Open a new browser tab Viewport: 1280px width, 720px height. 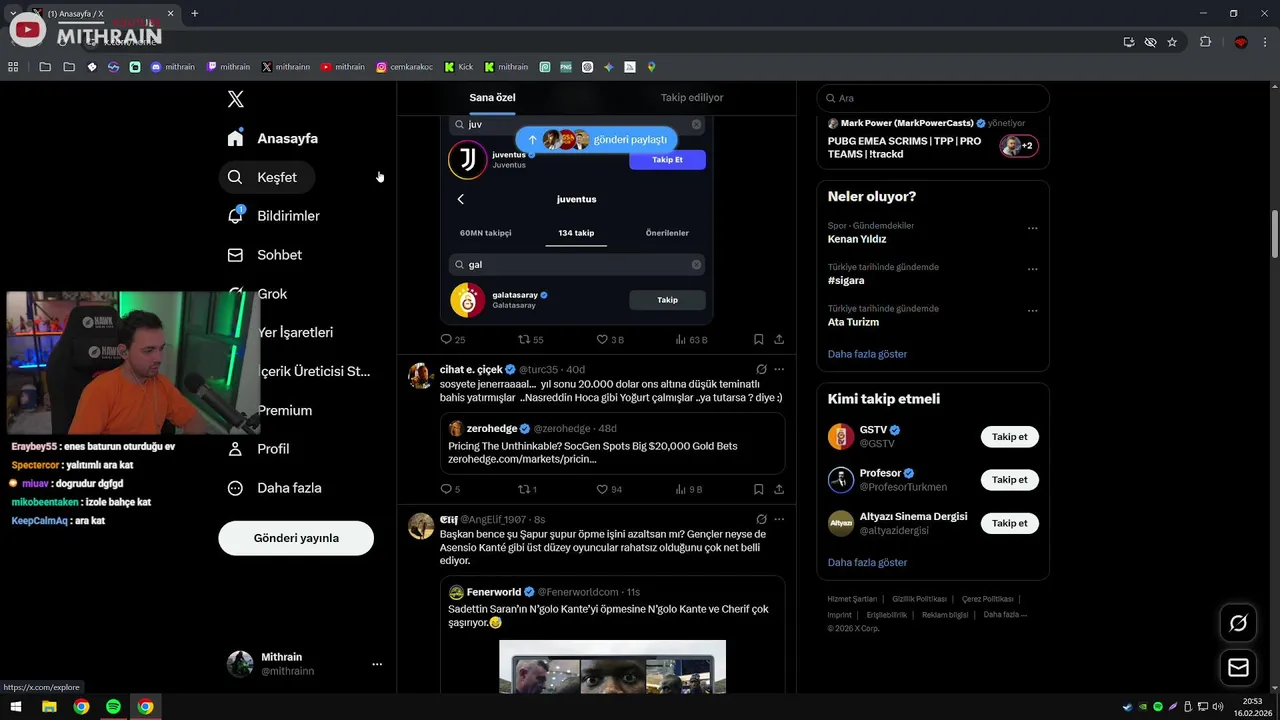(x=194, y=13)
